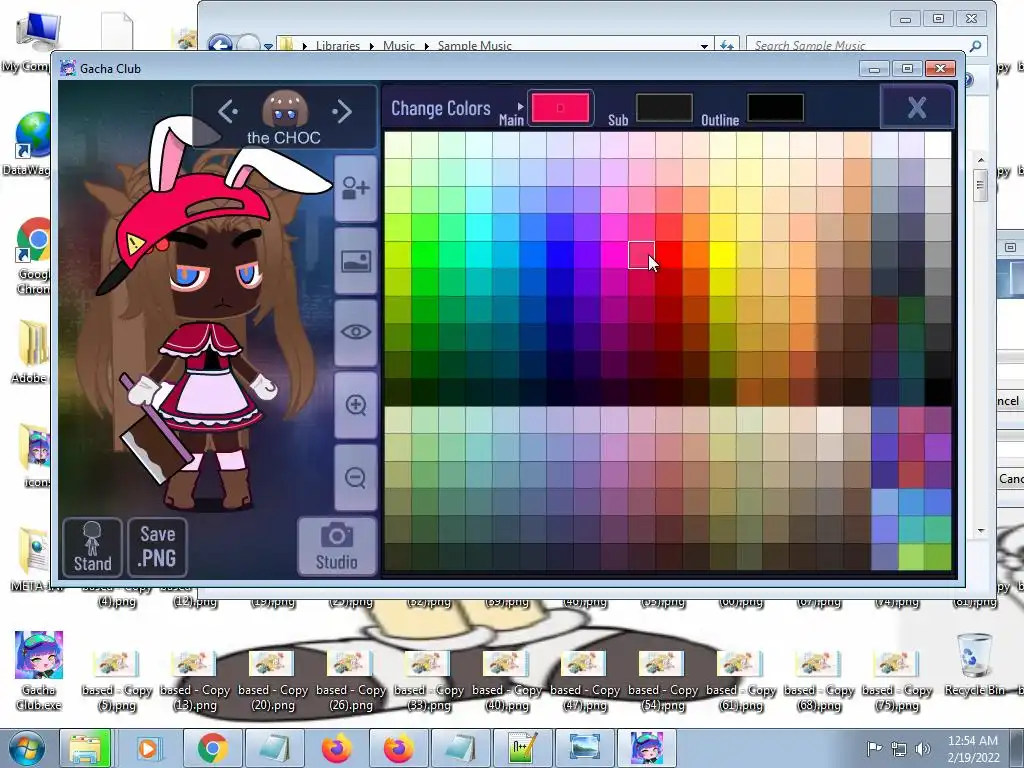Click the Explorer scrollbar up arrow
This screenshot has width=1024, height=768.
(981, 159)
